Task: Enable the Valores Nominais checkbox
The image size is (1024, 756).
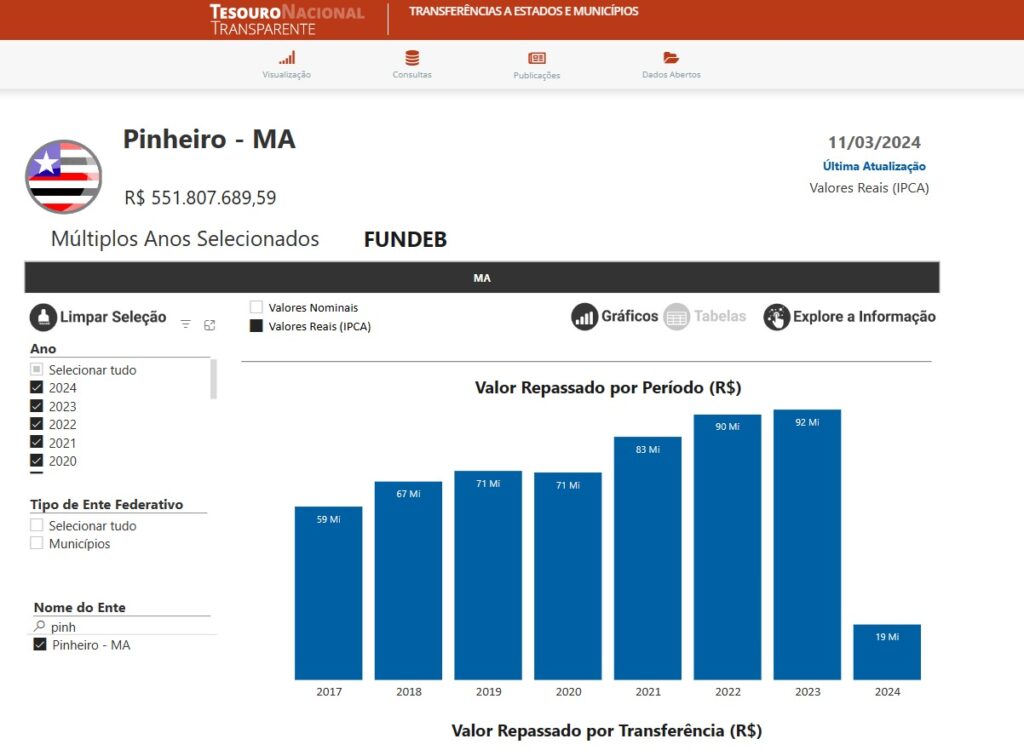Action: (256, 308)
